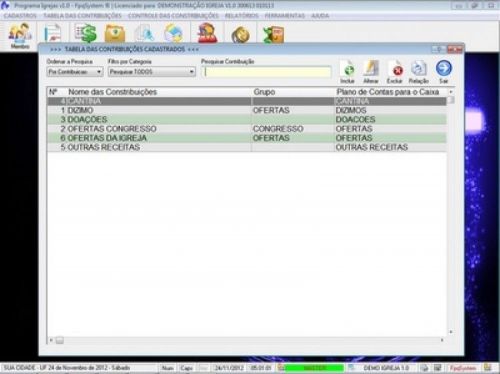This screenshot has width=500, height=374.
Task: Click the user icon beside MASTER
Action: [x=281, y=368]
